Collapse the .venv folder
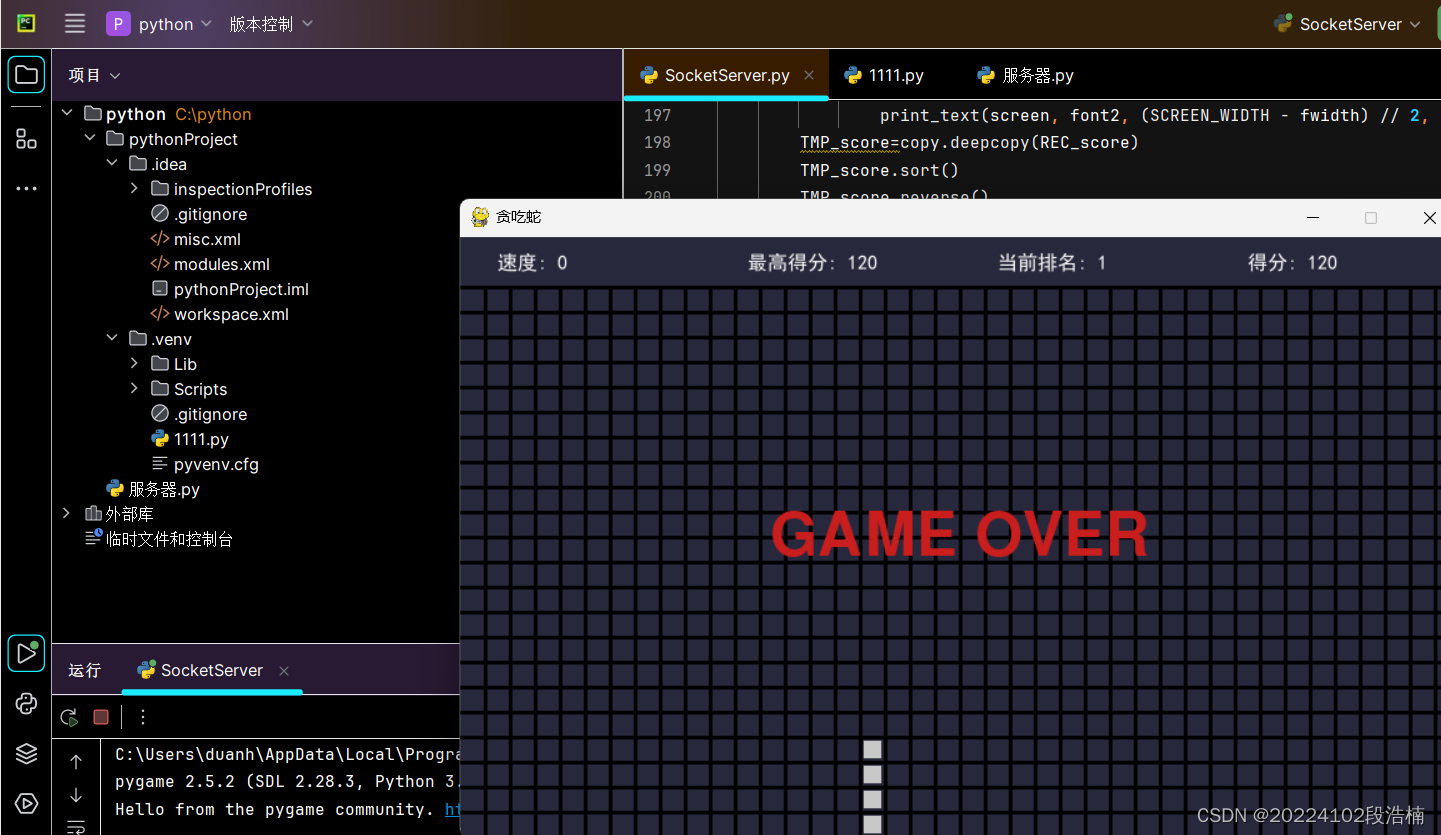1441x835 pixels. click(x=112, y=338)
